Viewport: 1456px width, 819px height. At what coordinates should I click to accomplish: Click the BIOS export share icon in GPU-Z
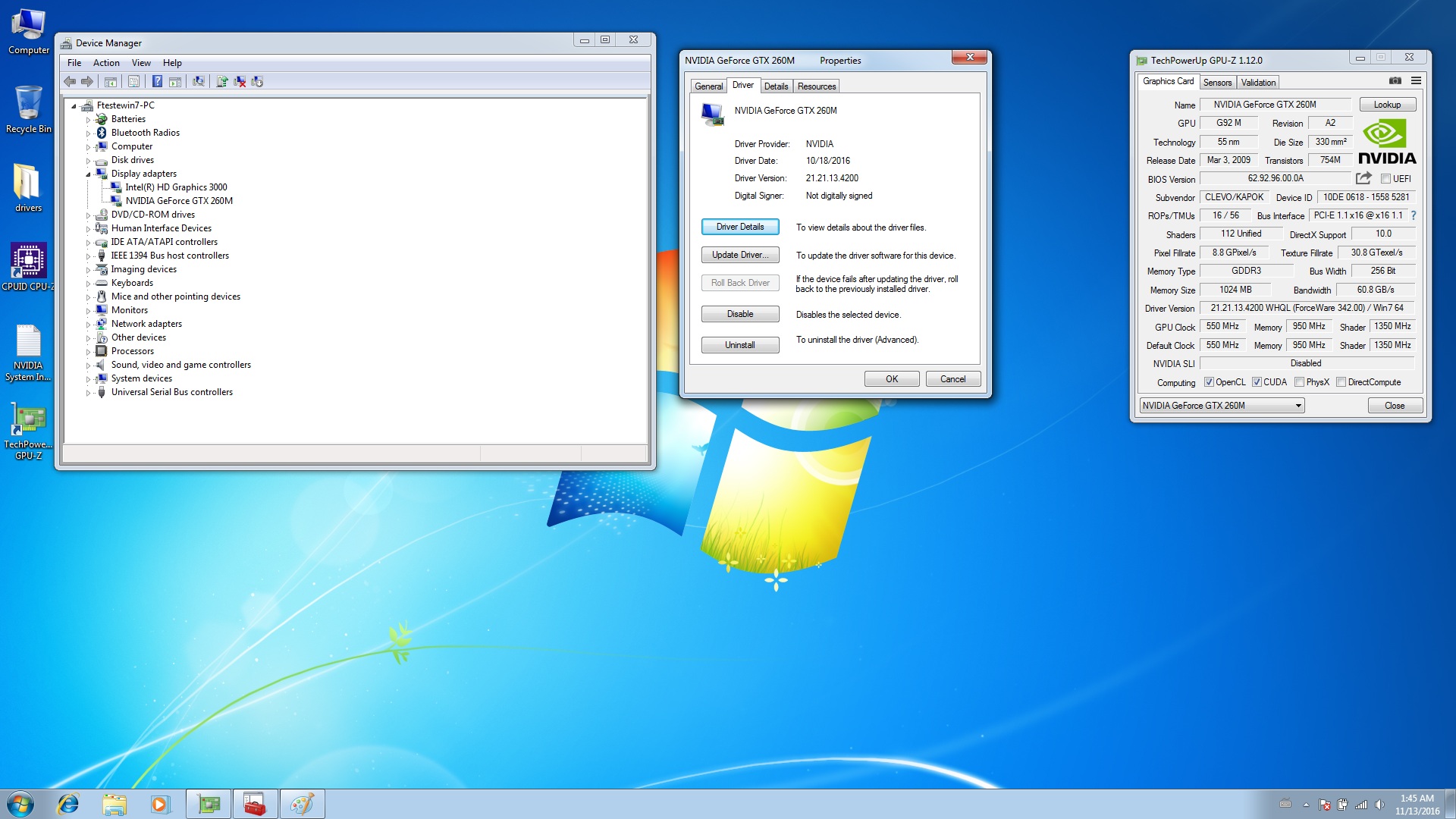pyautogui.click(x=1363, y=178)
